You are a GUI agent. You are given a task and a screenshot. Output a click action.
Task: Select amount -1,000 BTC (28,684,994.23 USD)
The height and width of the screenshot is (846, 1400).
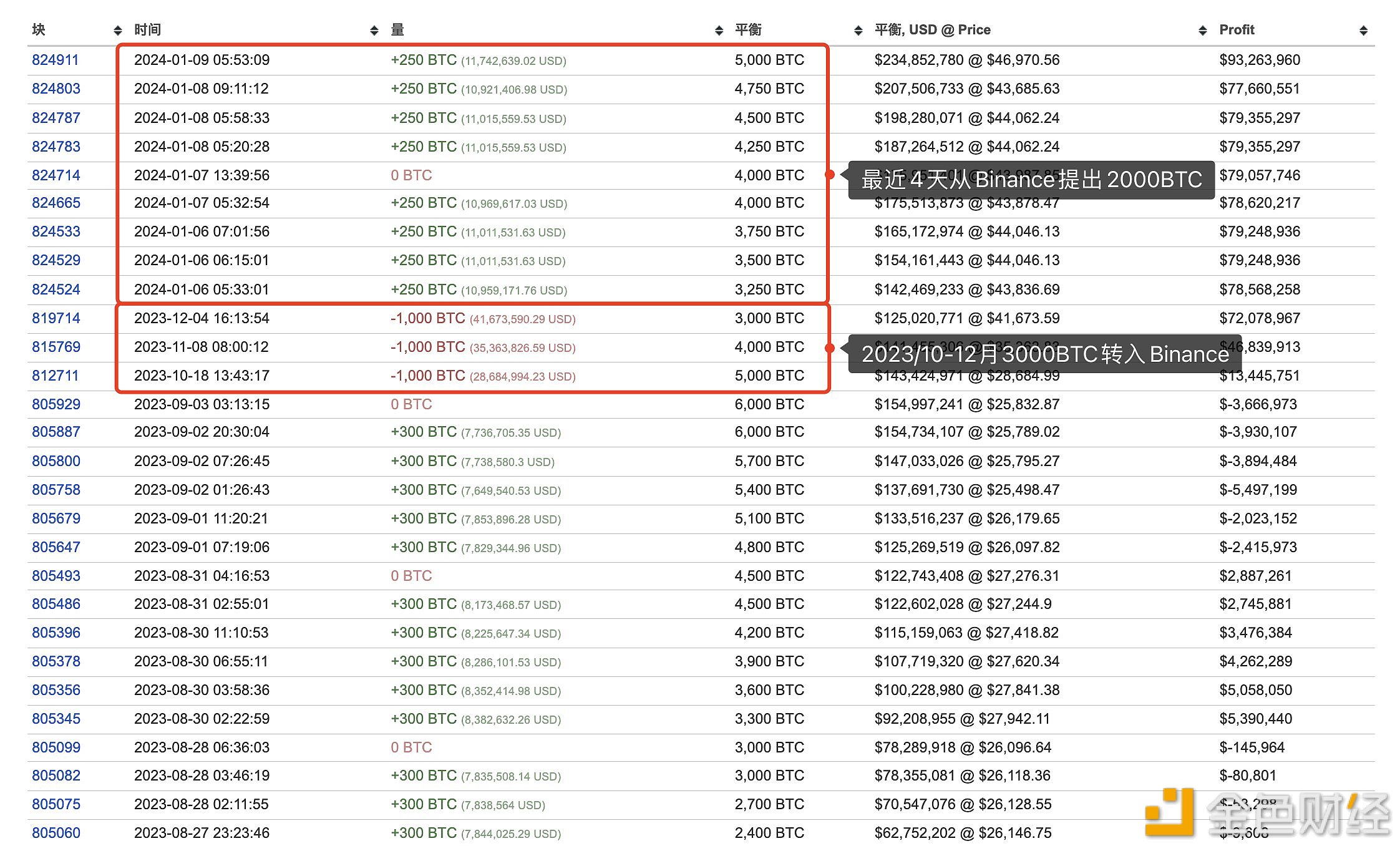483,376
